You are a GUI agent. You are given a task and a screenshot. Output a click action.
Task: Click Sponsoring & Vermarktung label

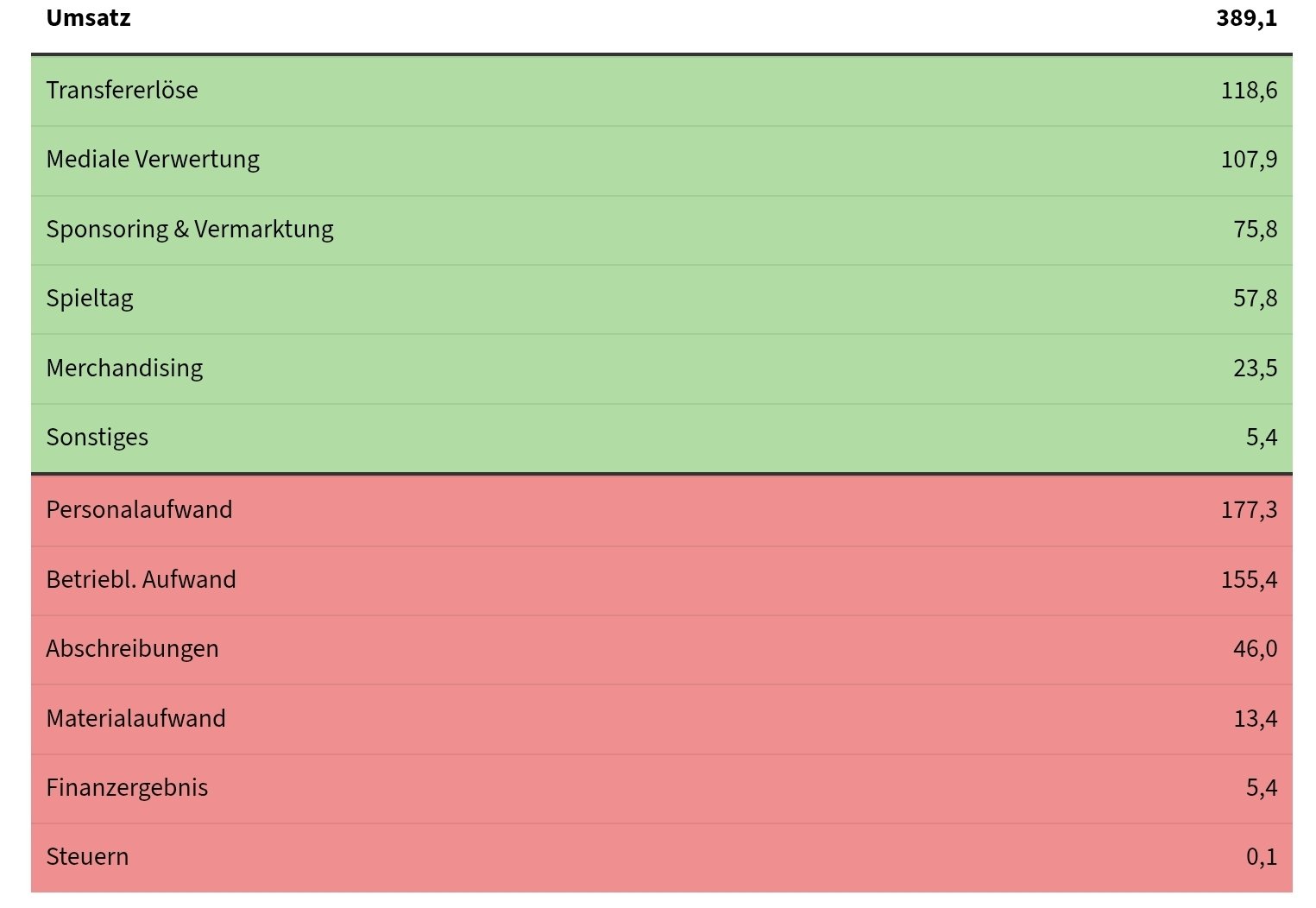pos(190,230)
